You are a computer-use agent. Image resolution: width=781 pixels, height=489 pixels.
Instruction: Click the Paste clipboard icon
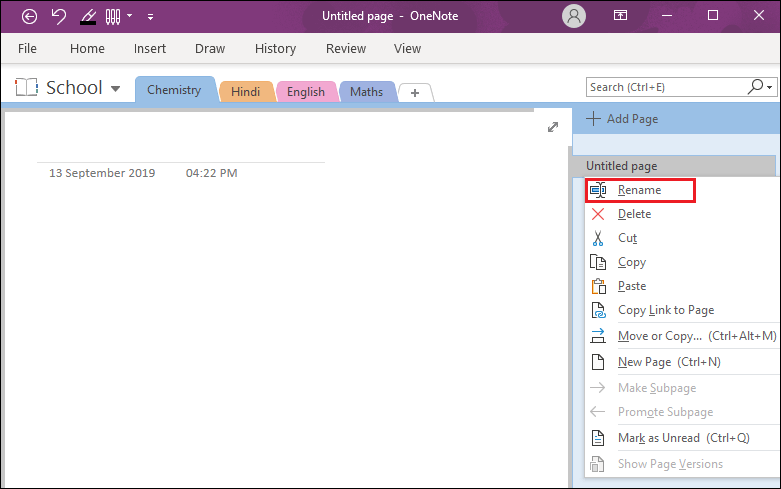[598, 286]
